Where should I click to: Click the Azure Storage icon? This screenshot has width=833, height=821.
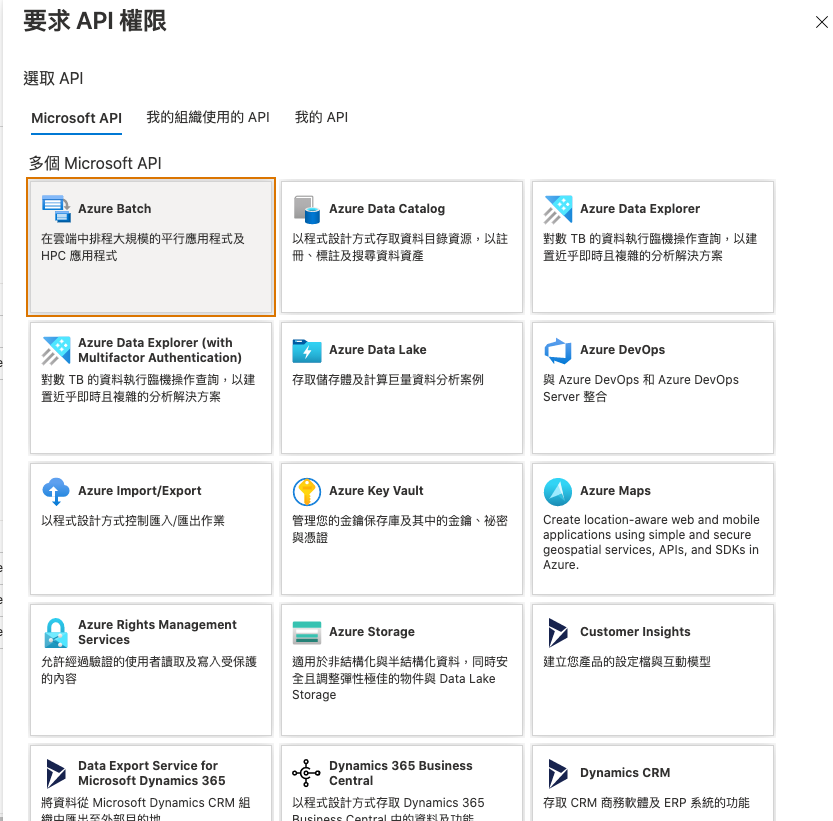pos(307,632)
